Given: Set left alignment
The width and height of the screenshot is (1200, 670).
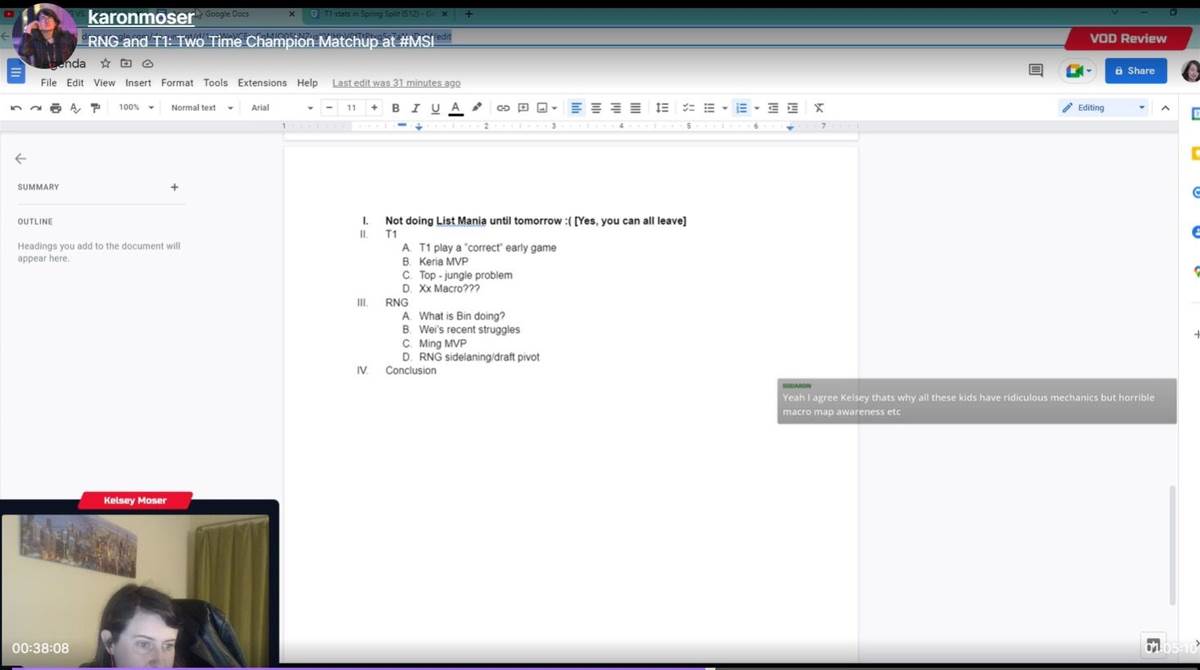Looking at the screenshot, I should click(x=576, y=108).
